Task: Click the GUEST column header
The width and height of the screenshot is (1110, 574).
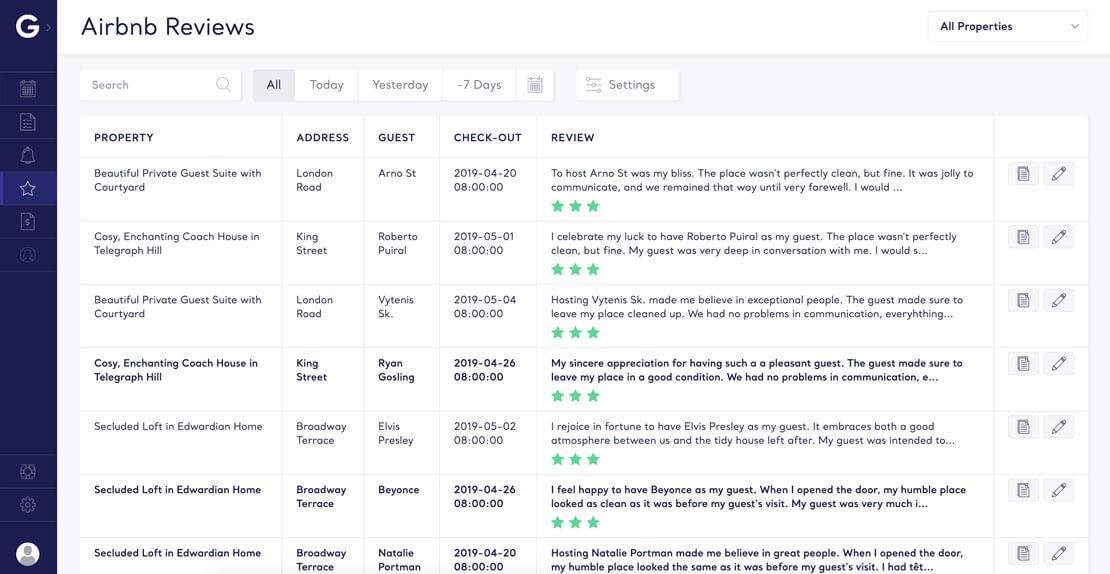Action: point(396,138)
